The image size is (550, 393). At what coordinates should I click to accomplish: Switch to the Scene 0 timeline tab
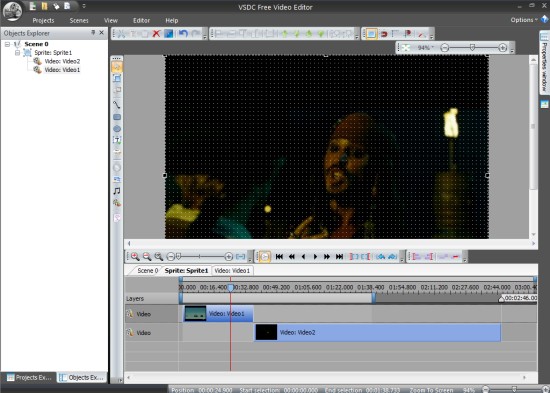click(147, 271)
